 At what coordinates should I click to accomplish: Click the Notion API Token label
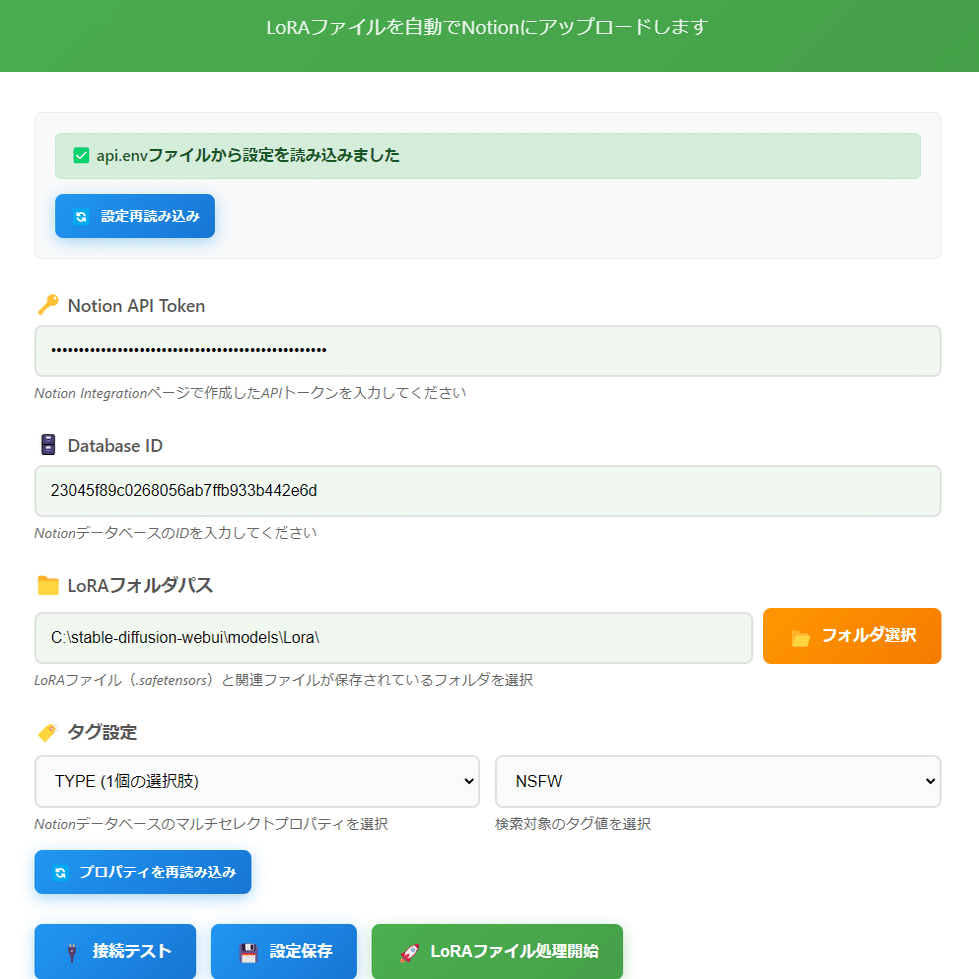tap(136, 306)
